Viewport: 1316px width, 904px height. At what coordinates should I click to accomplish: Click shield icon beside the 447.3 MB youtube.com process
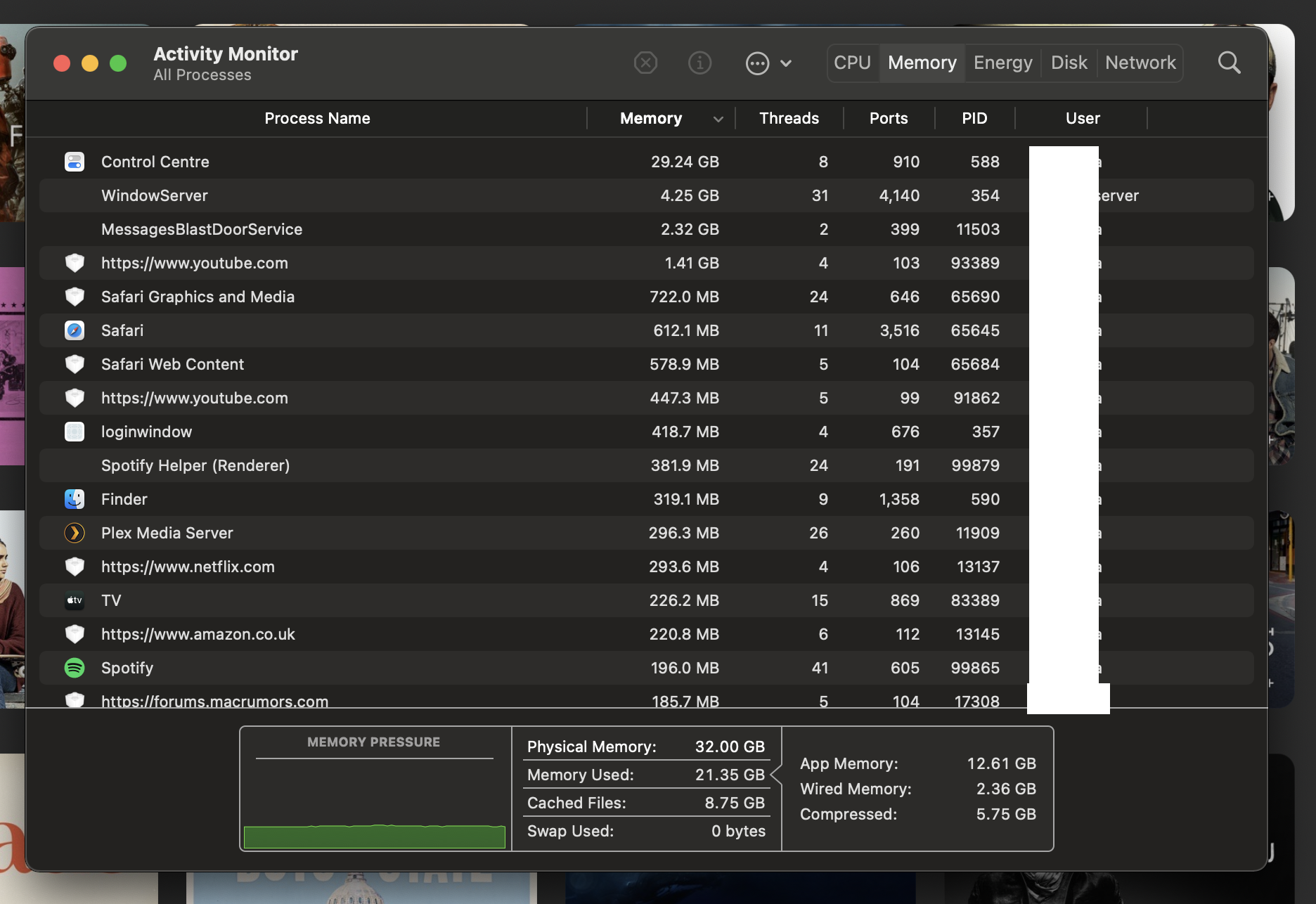coord(75,398)
